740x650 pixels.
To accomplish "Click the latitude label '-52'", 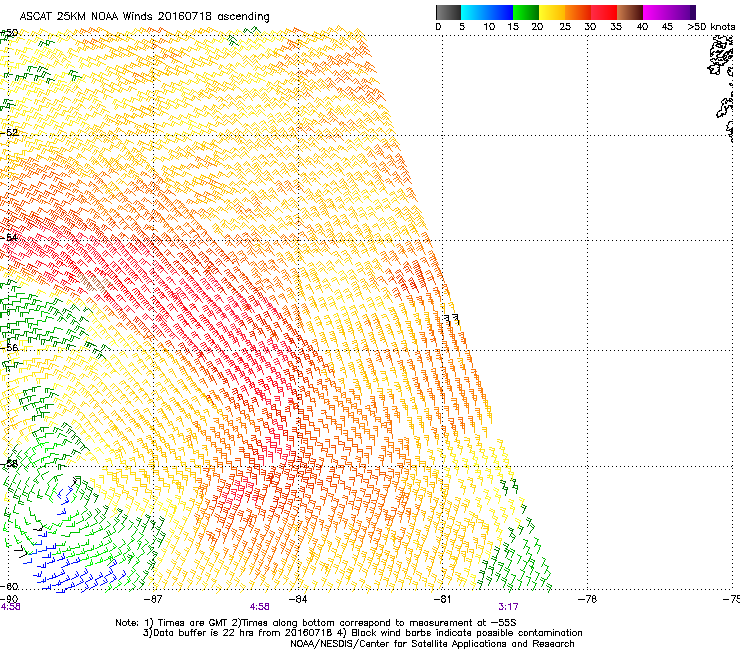I will [x=9, y=133].
